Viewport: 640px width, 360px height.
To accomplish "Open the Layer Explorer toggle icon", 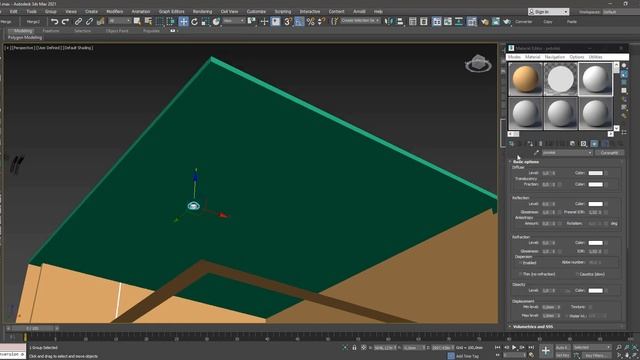I will tap(424, 22).
